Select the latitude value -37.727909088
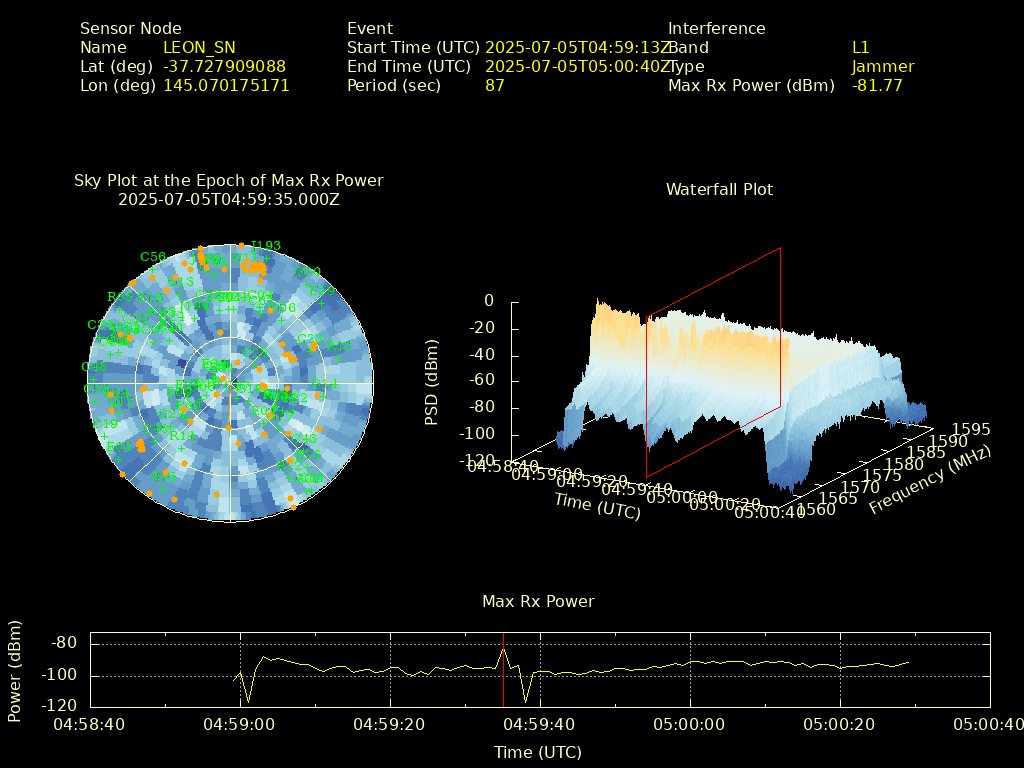1024x768 pixels. coord(224,66)
